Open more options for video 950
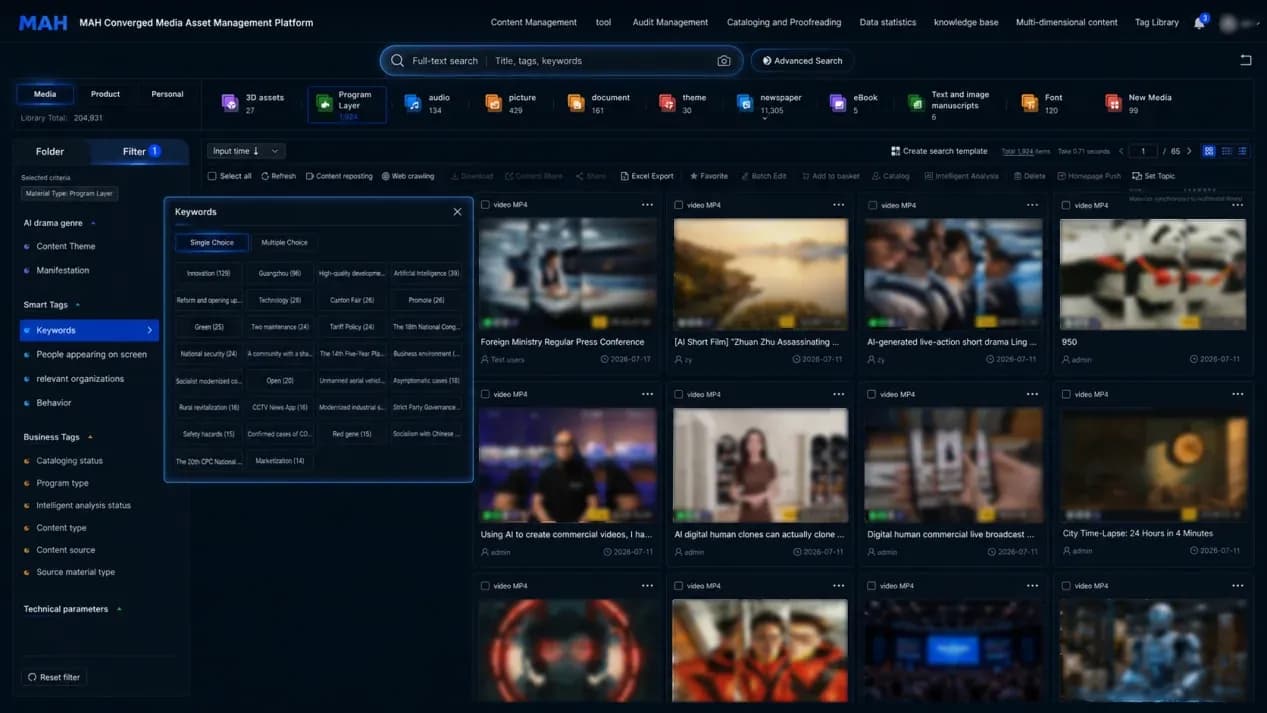 (1238, 205)
